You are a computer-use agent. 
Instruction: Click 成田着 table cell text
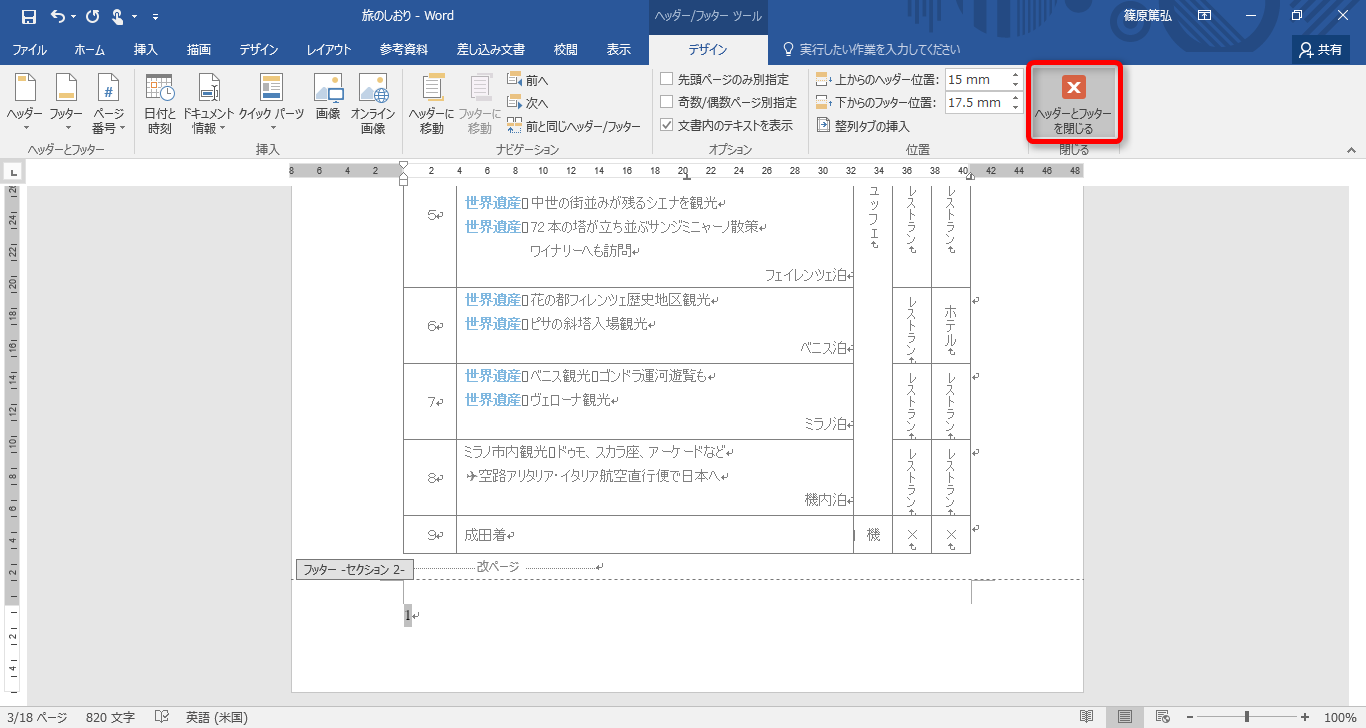[485, 535]
